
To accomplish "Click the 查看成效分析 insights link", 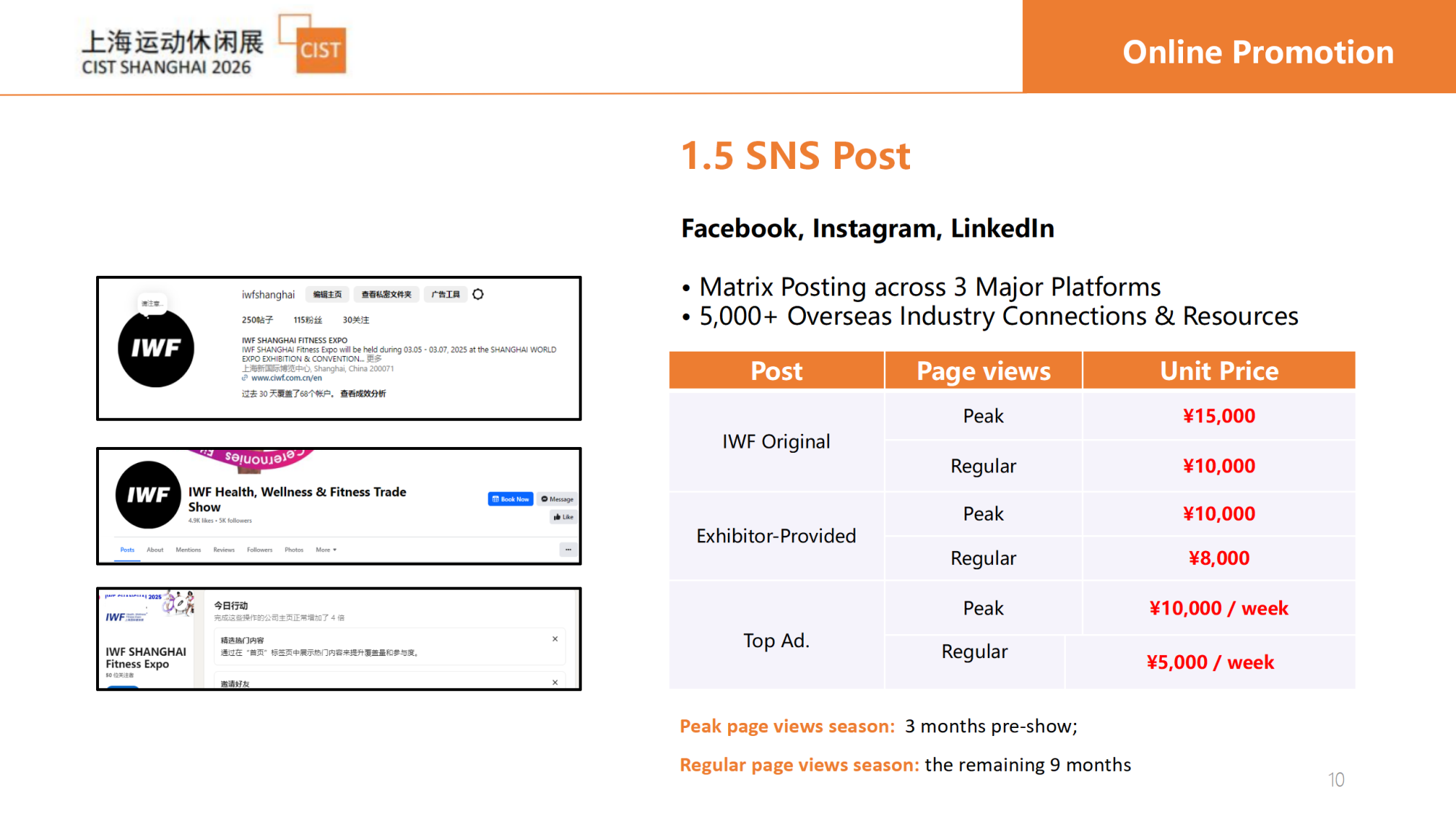I will pyautogui.click(x=363, y=393).
